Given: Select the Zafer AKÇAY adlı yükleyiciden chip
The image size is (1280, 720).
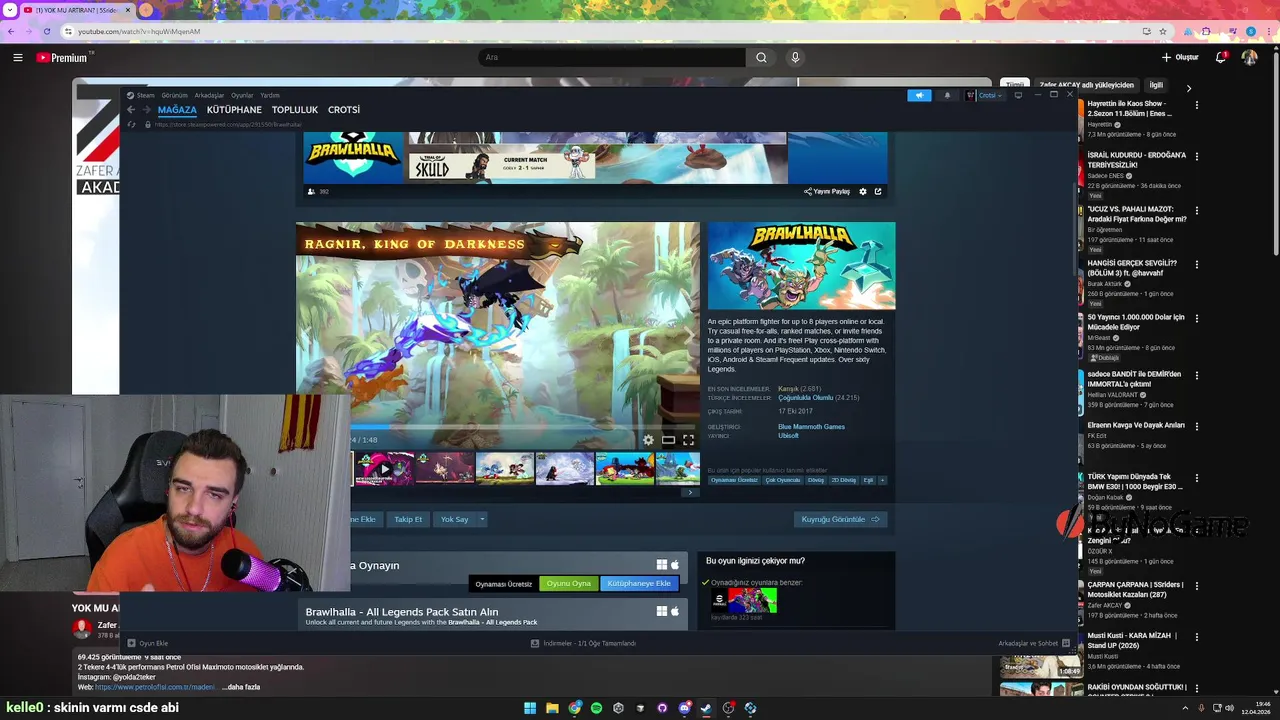Looking at the screenshot, I should (x=1086, y=85).
